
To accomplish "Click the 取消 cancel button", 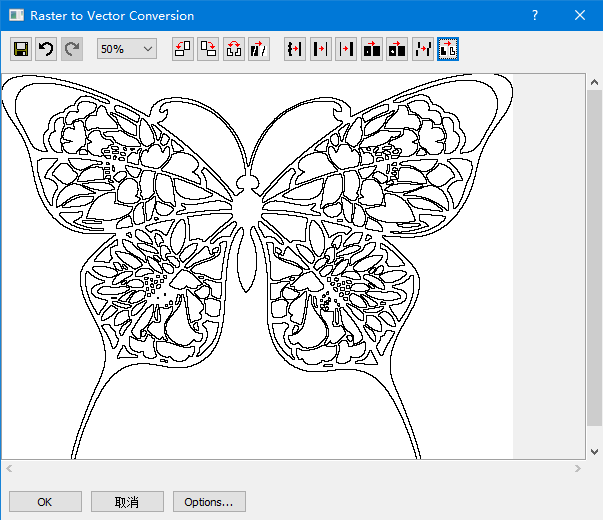I will [x=127, y=502].
